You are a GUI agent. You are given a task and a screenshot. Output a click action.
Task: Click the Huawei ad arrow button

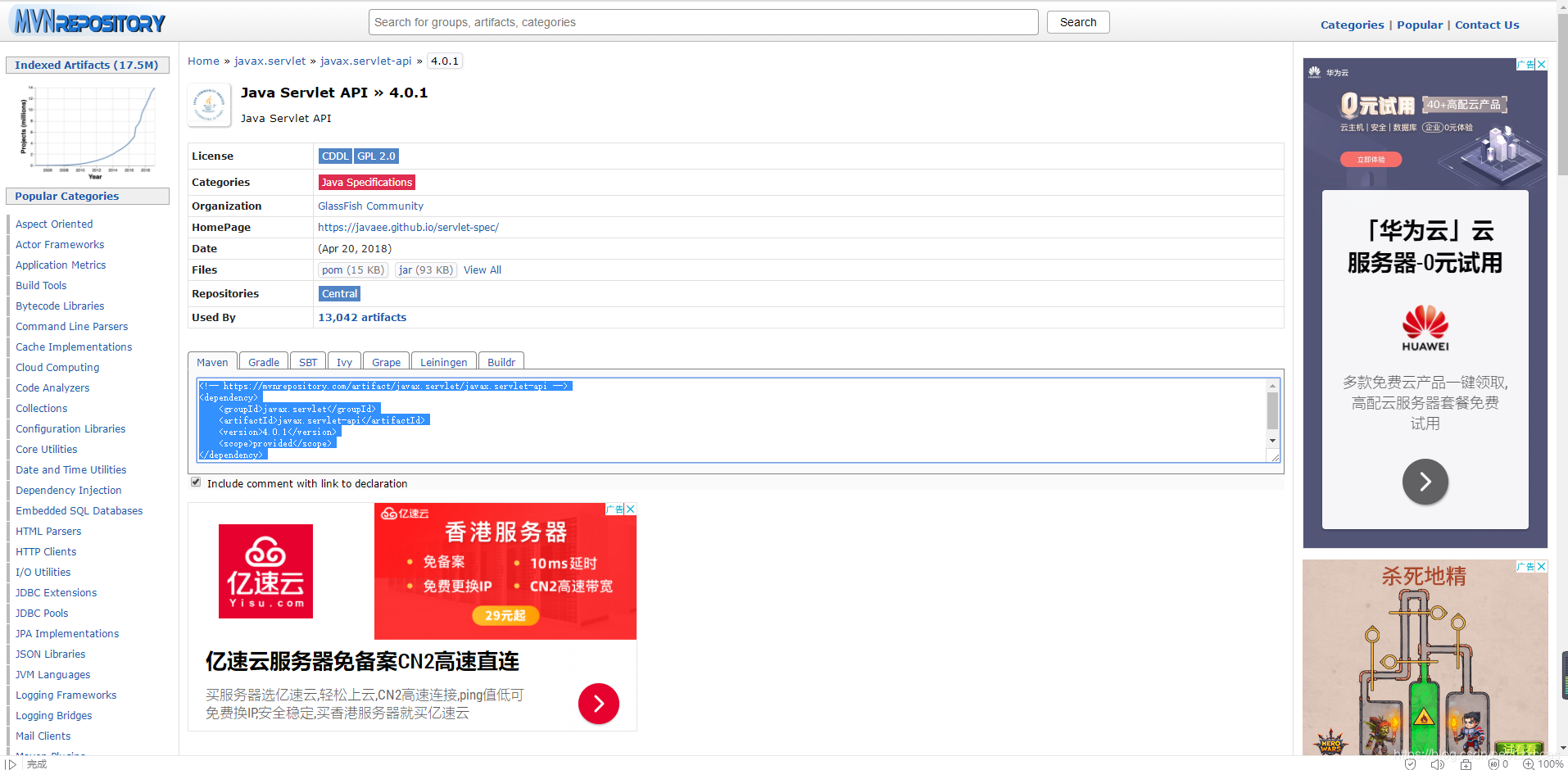coord(1425,482)
